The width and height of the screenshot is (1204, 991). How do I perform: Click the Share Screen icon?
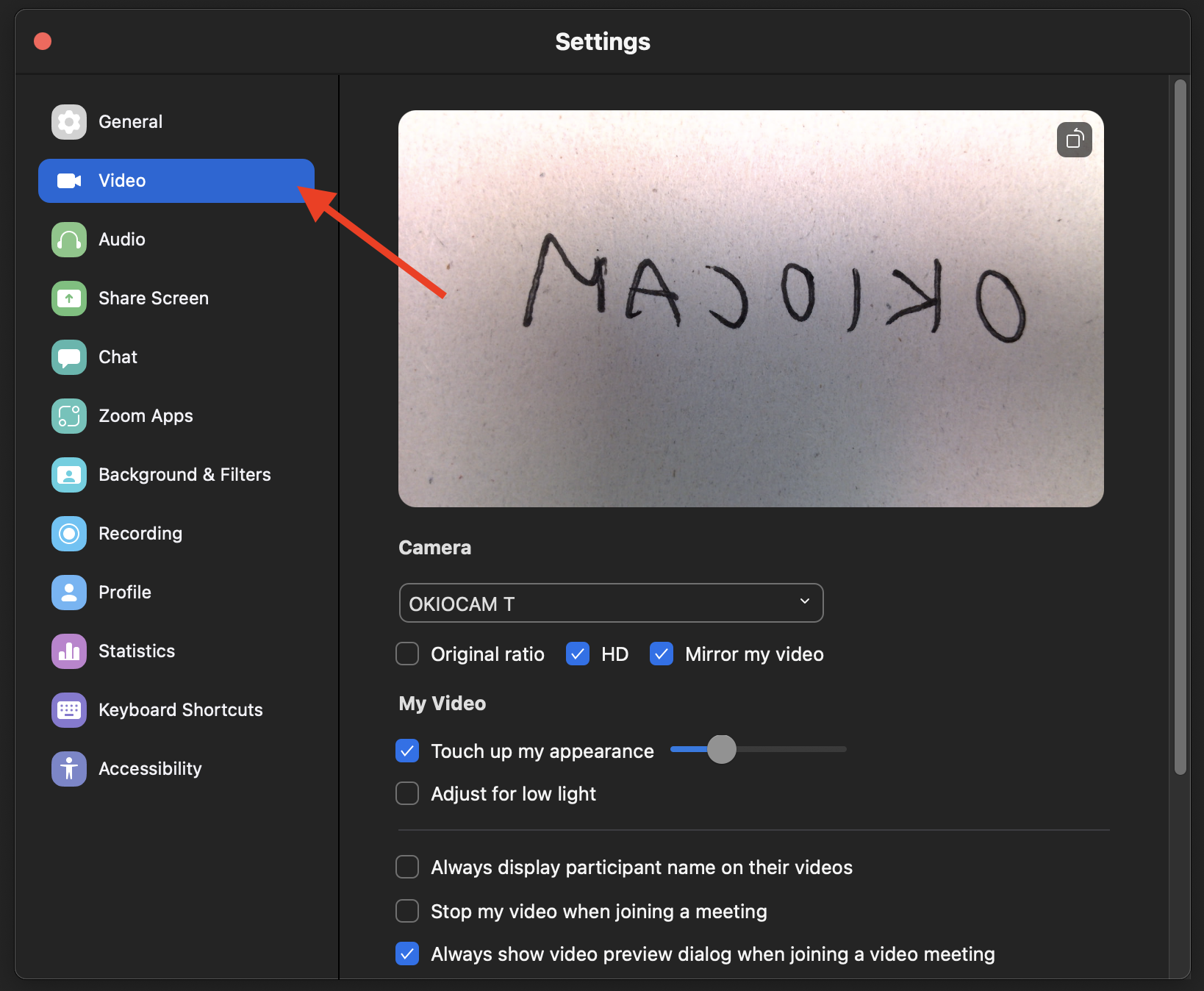(x=69, y=298)
